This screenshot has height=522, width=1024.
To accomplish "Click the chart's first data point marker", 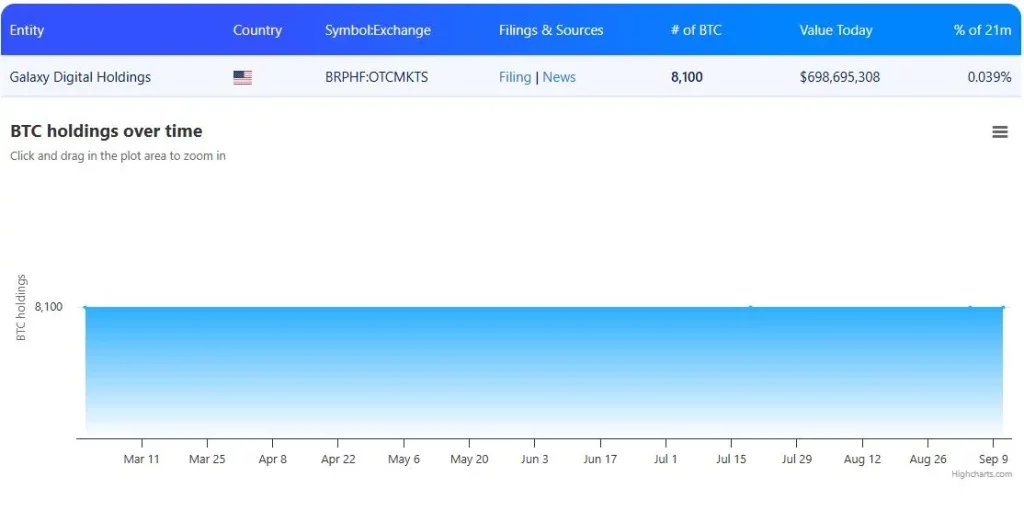I will click(x=86, y=307).
